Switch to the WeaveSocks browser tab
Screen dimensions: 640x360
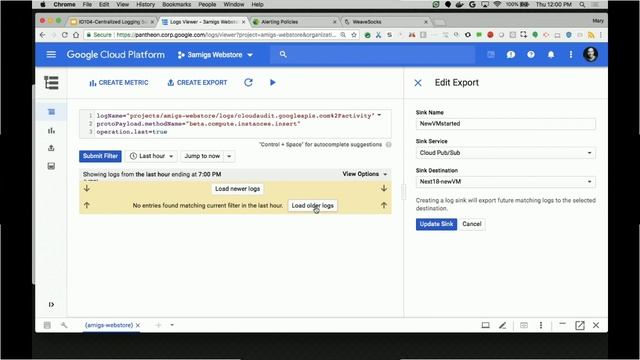[x=385, y=22]
